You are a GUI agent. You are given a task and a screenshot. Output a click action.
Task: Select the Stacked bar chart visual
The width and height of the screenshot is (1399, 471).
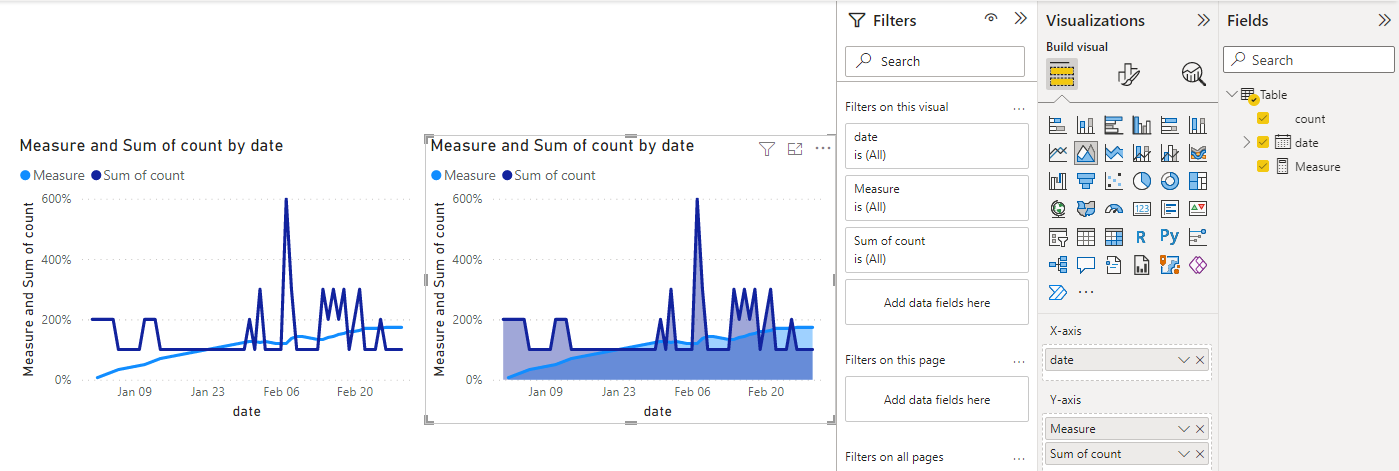click(1058, 125)
